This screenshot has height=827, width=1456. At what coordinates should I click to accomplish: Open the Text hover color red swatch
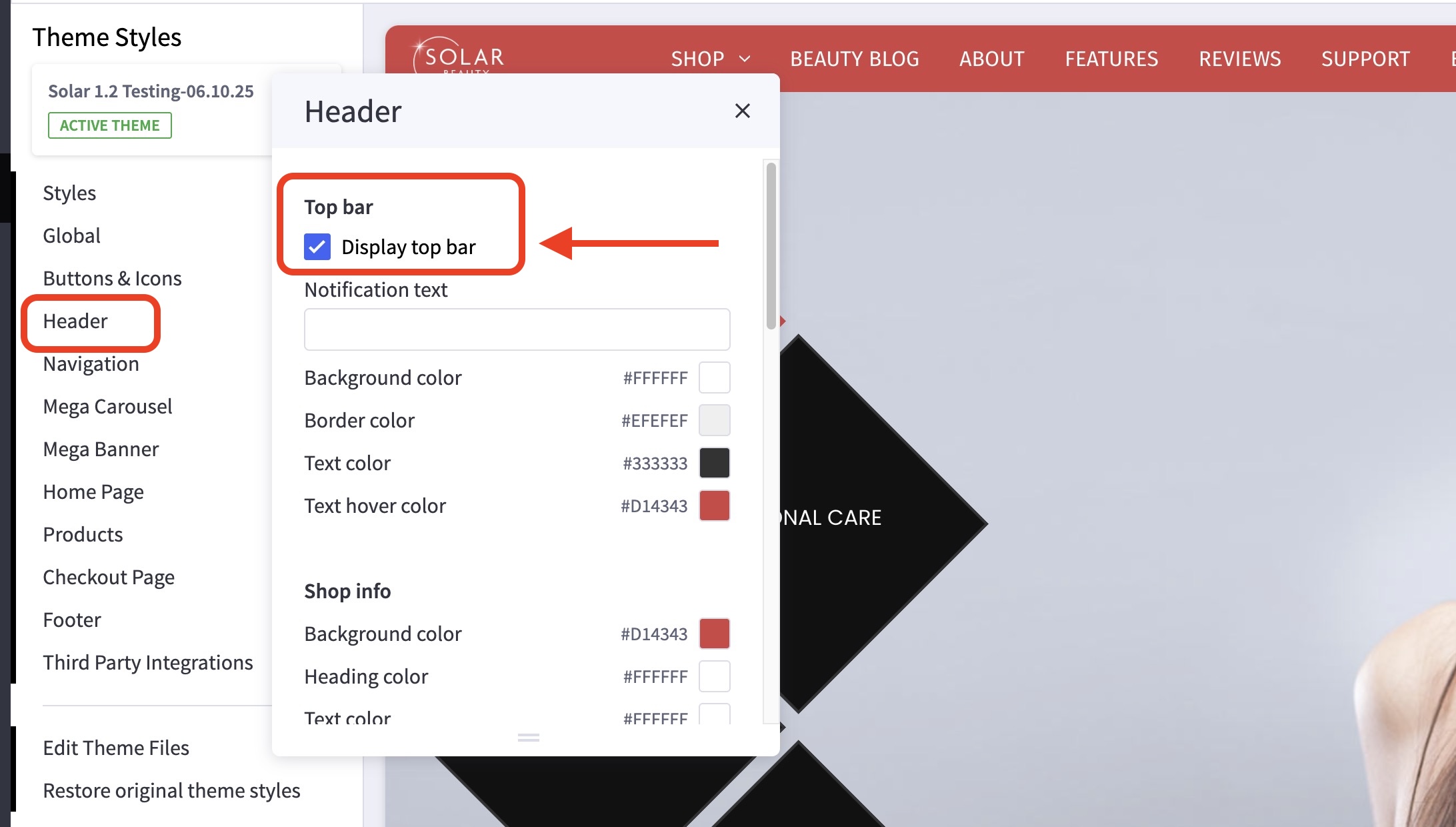click(x=714, y=506)
